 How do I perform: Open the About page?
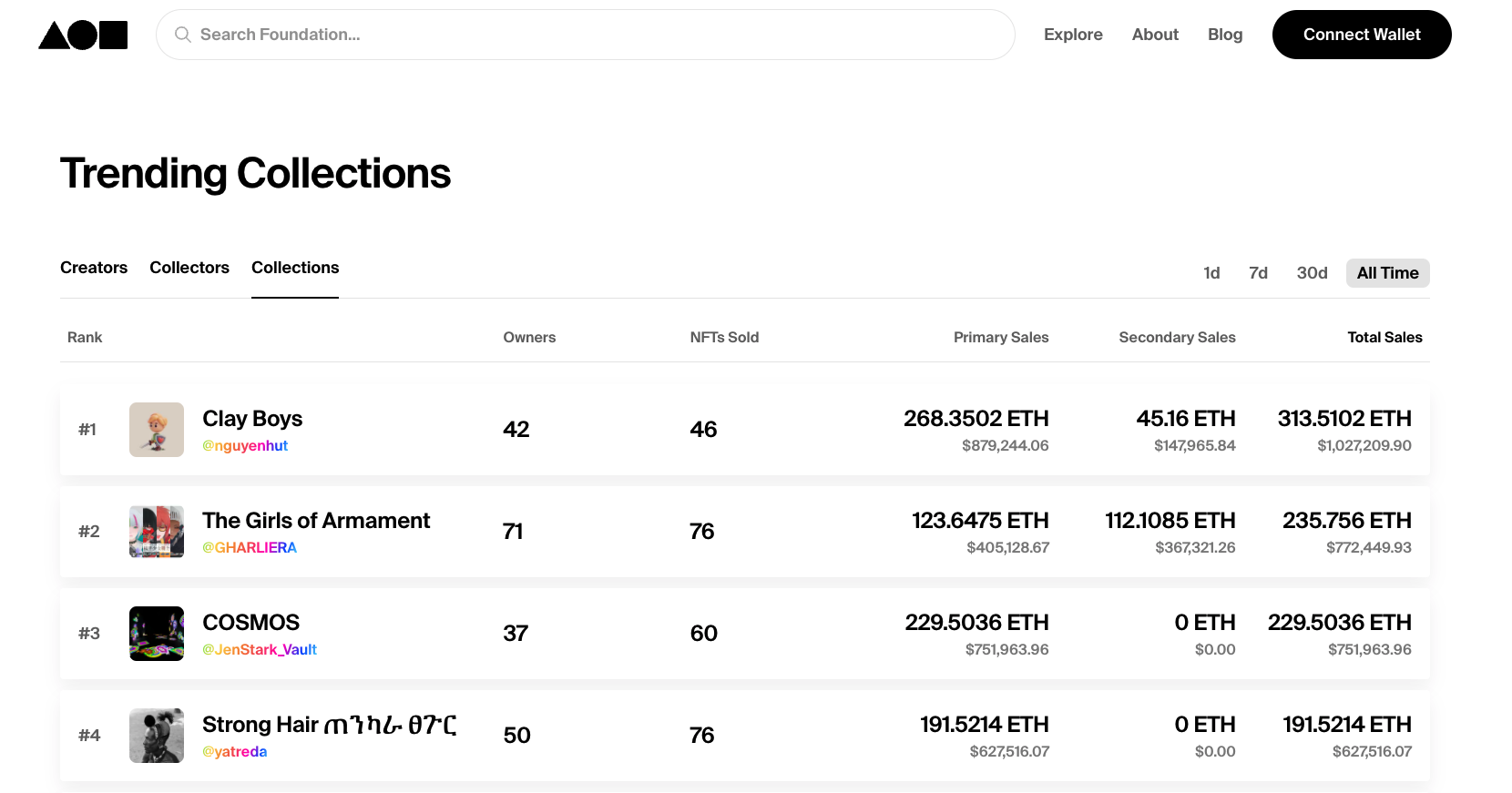[x=1155, y=35]
